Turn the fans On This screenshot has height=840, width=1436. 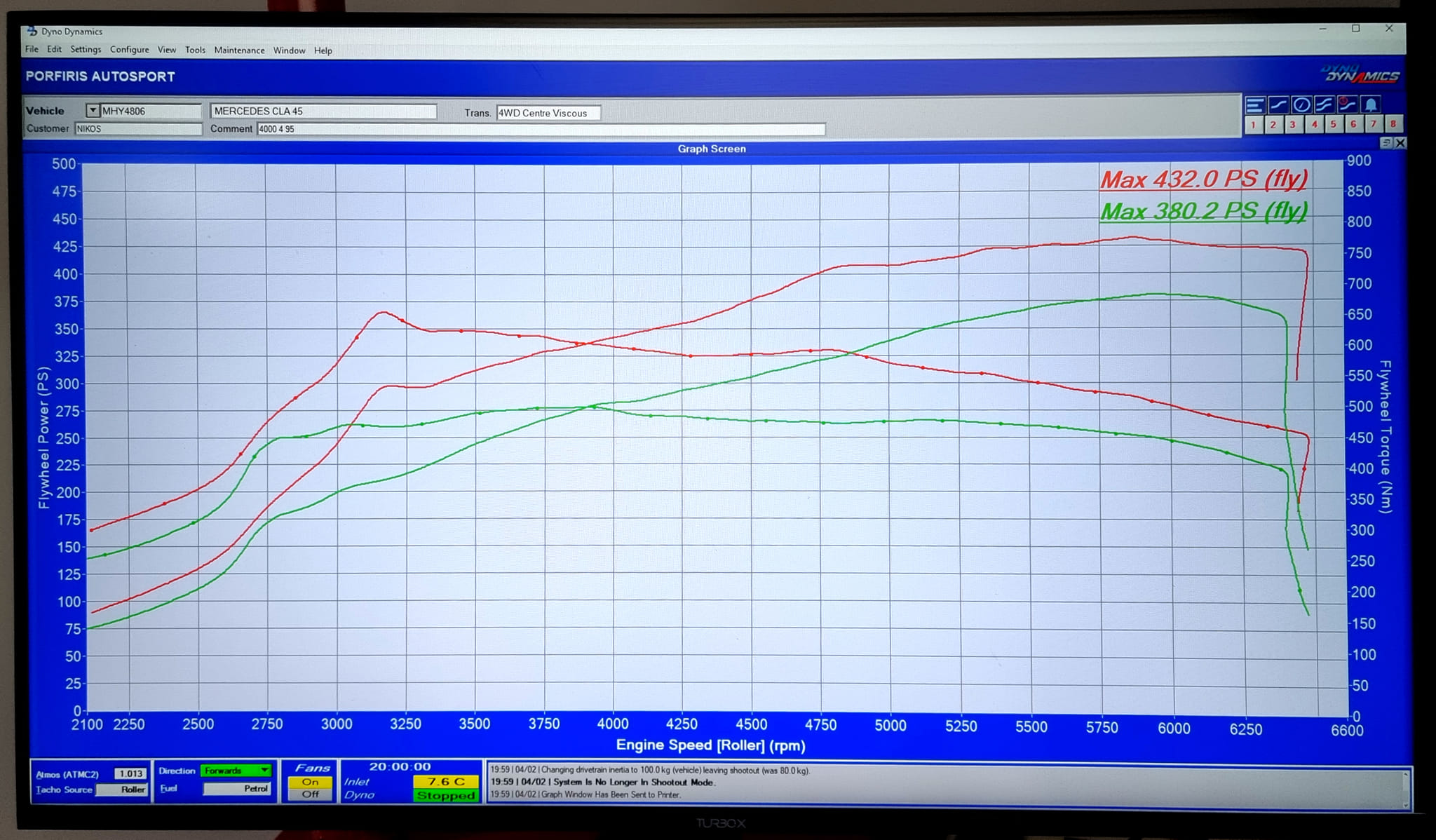tap(310, 782)
